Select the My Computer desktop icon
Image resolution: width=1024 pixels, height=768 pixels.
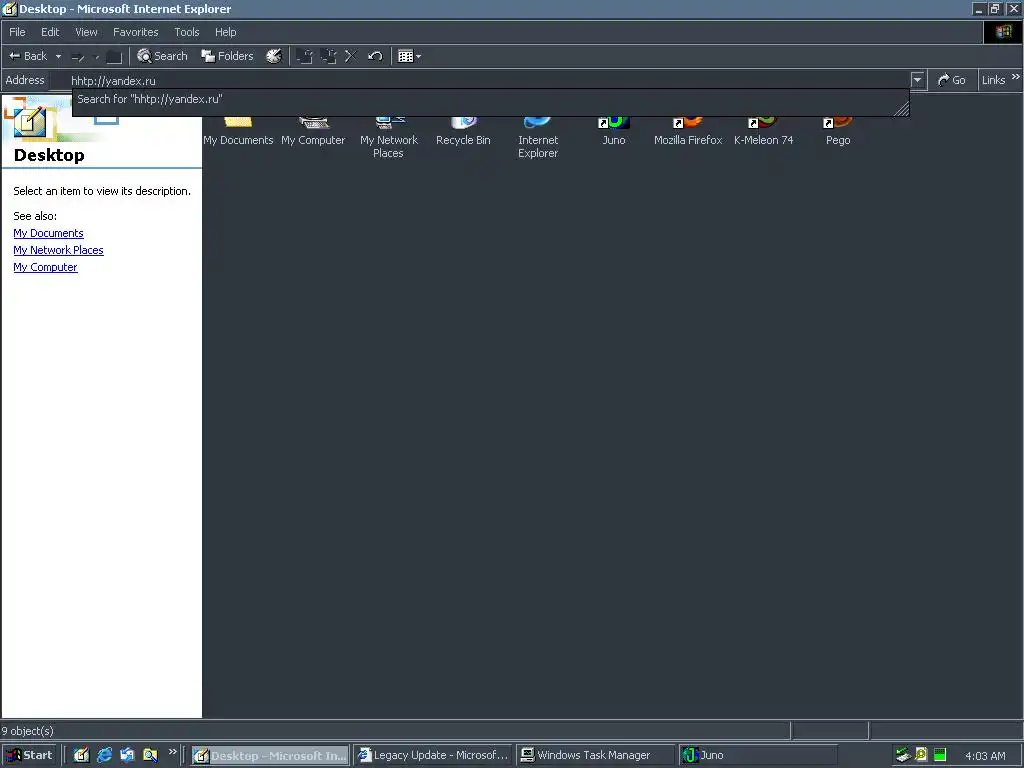click(x=313, y=130)
